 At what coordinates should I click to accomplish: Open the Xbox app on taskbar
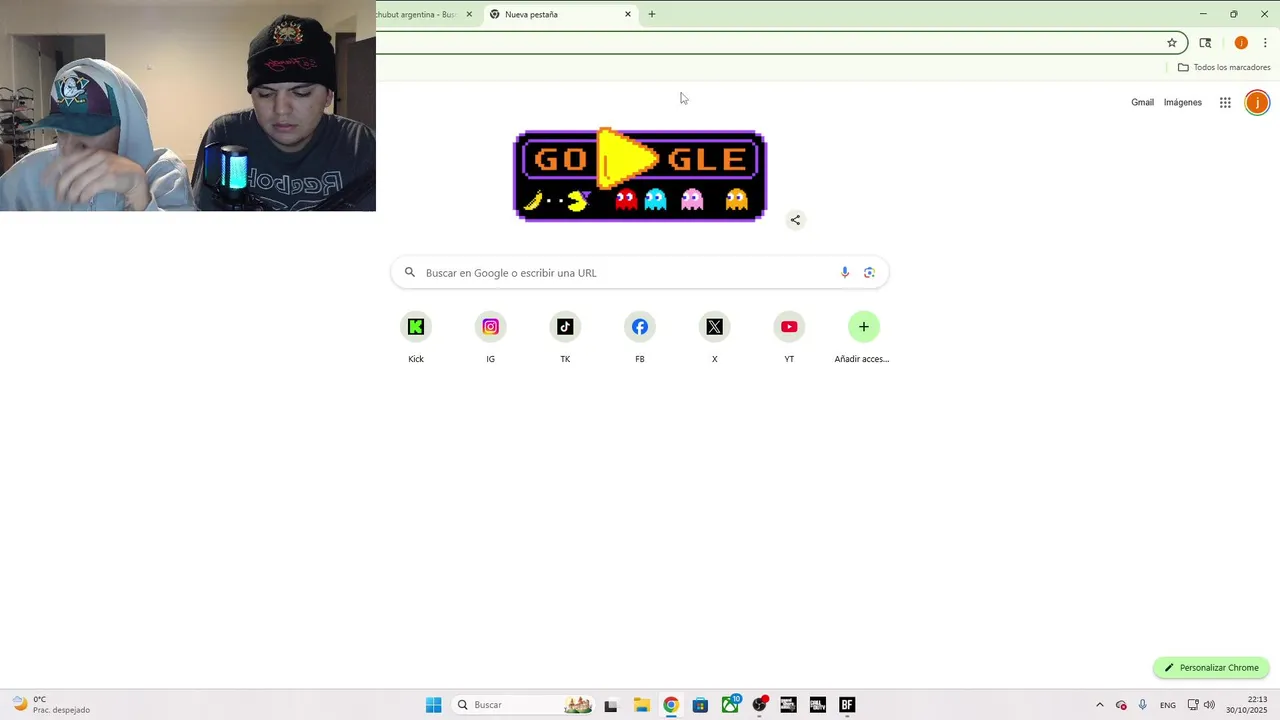(x=730, y=705)
